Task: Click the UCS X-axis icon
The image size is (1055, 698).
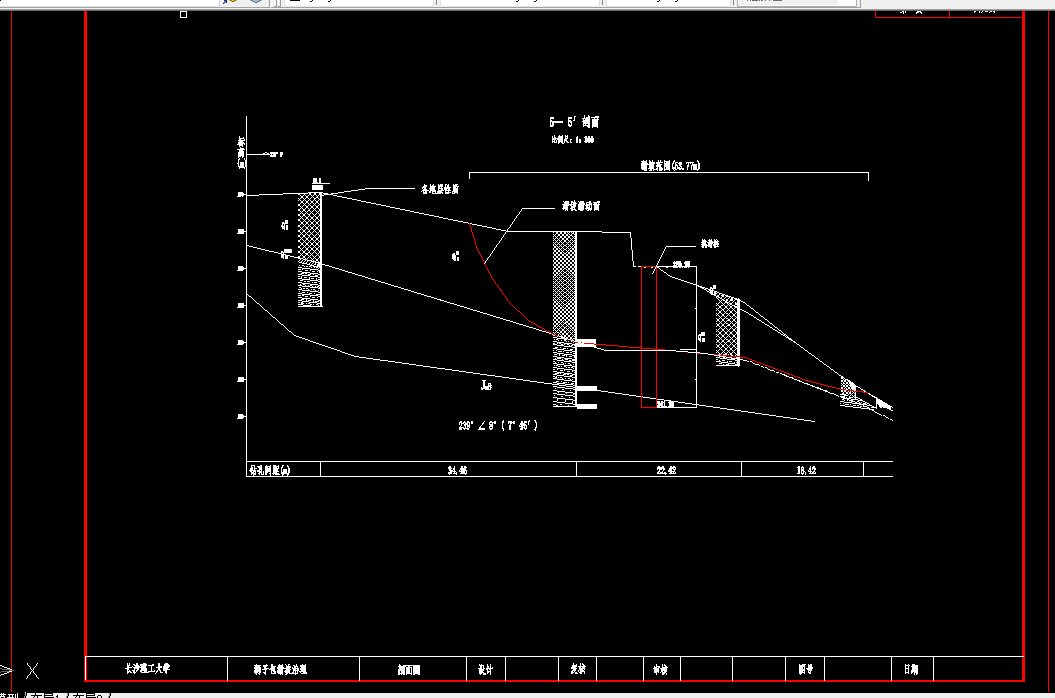Action: point(32,670)
